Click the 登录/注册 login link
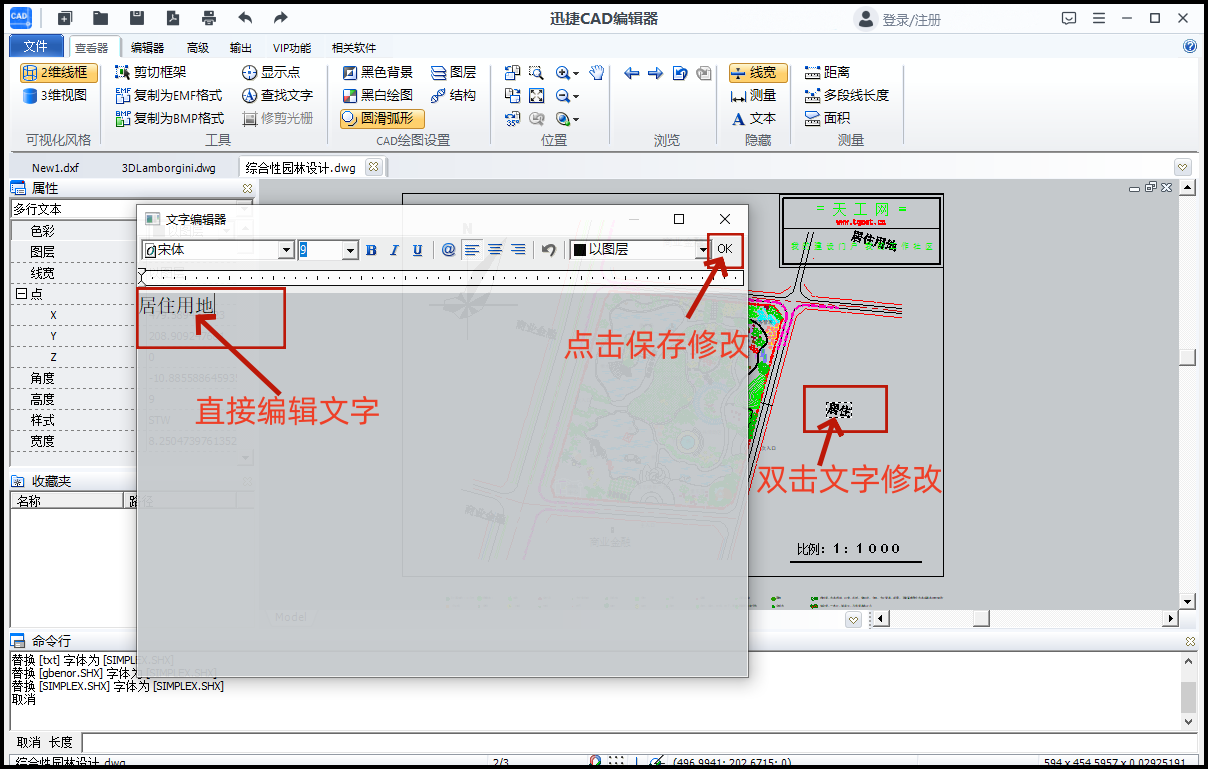1208x769 pixels. (x=910, y=19)
